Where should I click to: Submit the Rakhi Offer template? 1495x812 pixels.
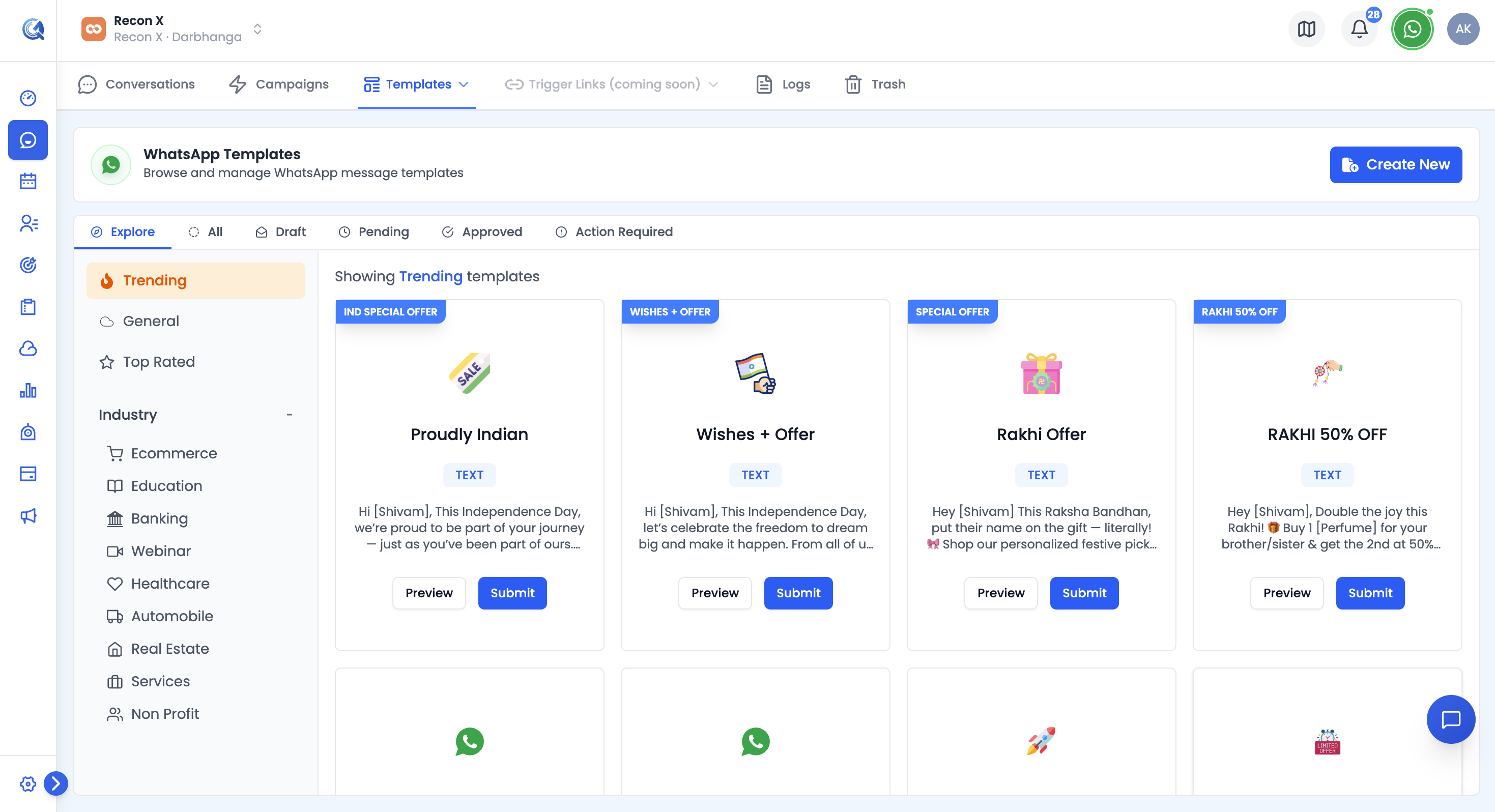tap(1084, 593)
